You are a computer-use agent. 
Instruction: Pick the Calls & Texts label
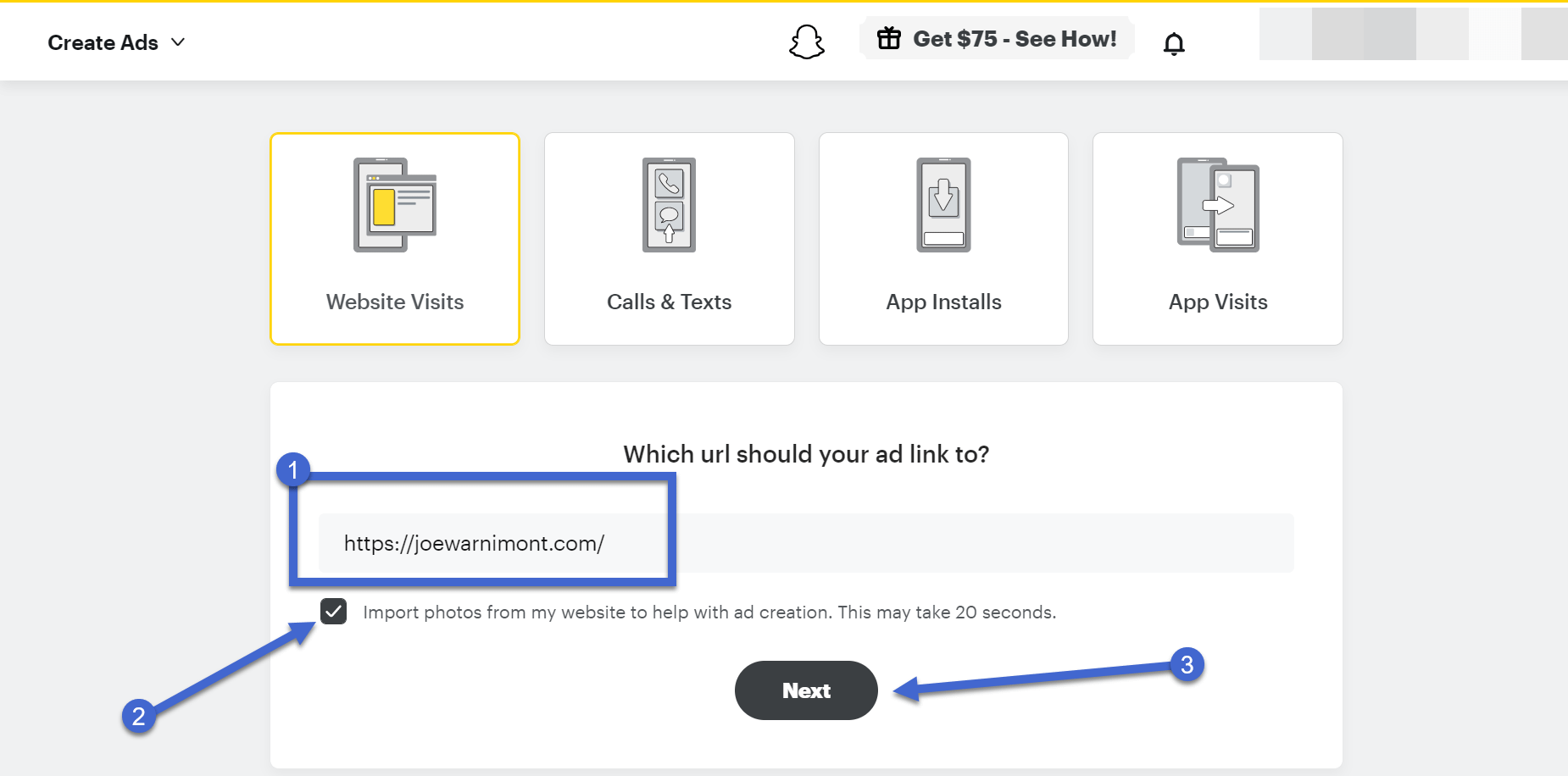point(669,302)
